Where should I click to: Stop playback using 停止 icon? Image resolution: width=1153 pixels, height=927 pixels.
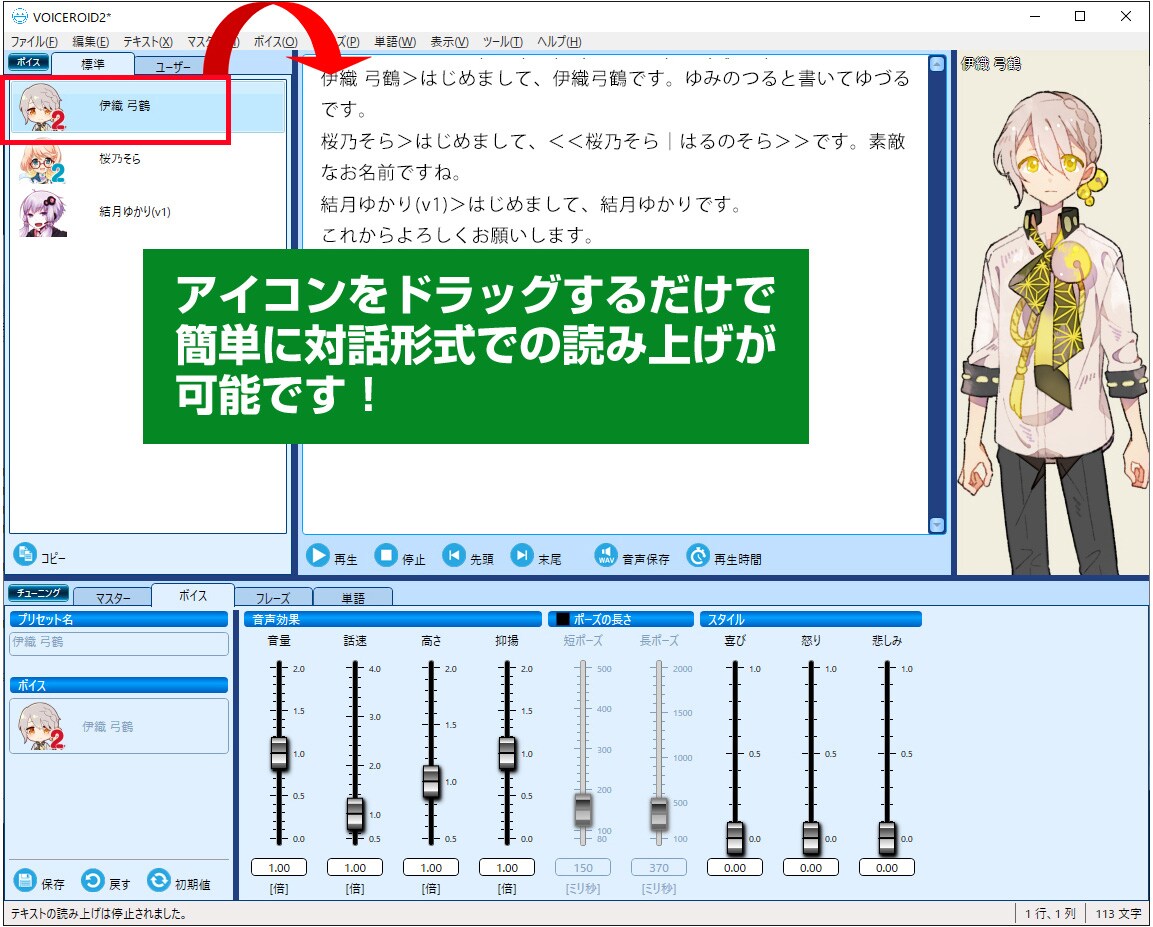(x=386, y=556)
